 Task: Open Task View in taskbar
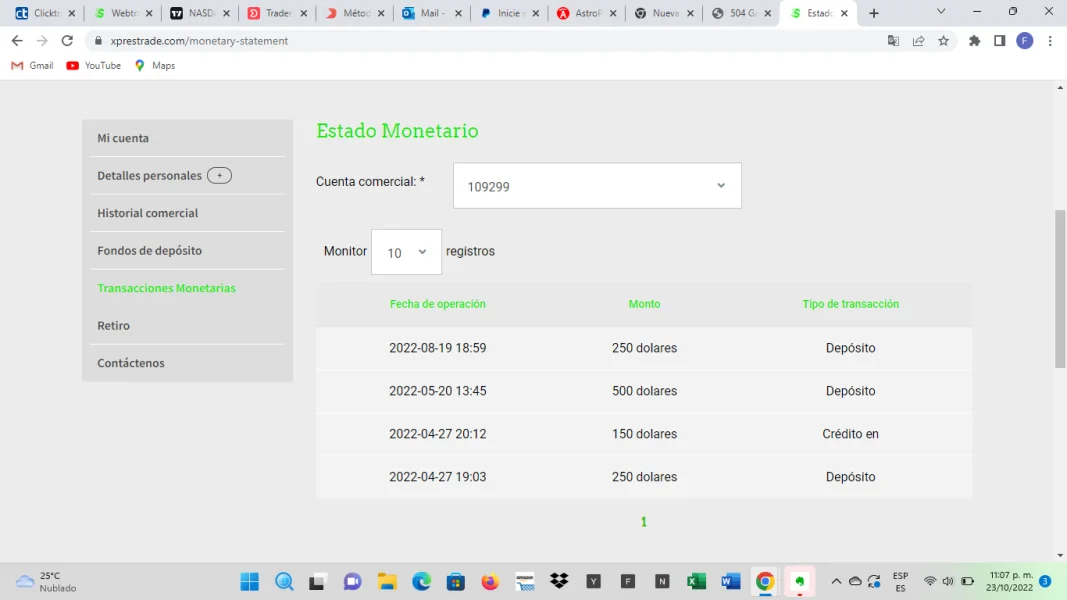click(318, 582)
